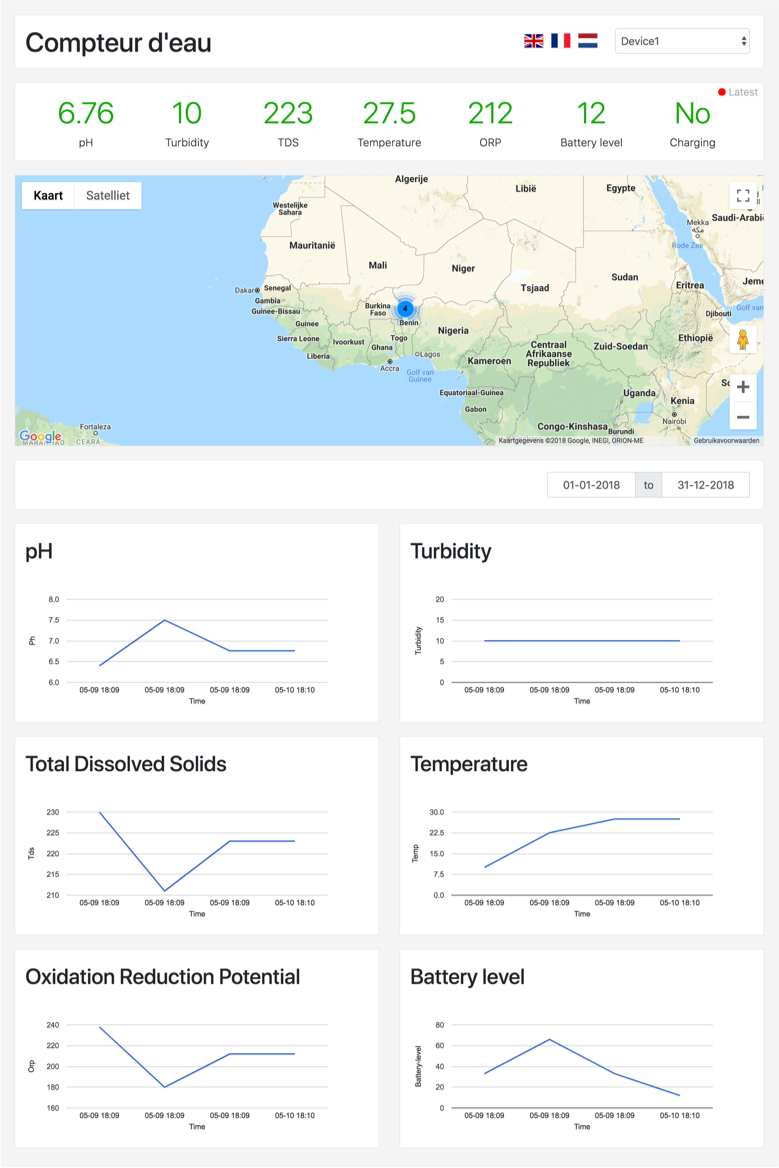Edit start date field 01-01-2018
Image resolution: width=779 pixels, height=1168 pixels.
point(591,485)
